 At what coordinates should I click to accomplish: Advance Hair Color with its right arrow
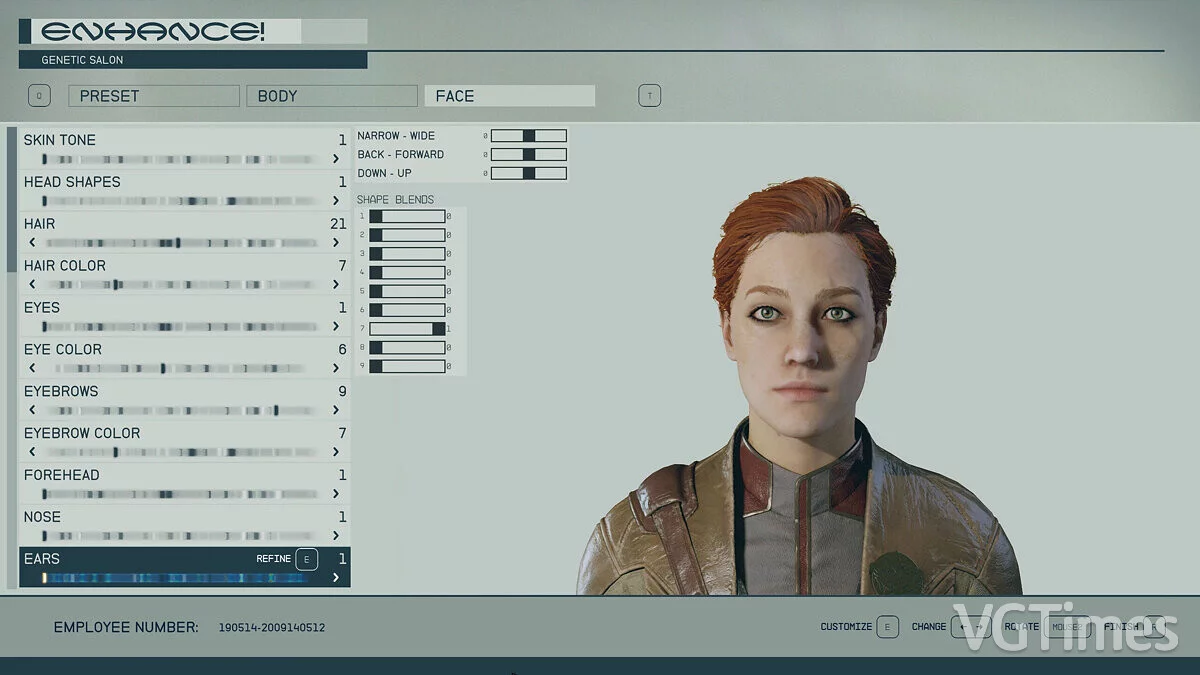tap(336, 285)
